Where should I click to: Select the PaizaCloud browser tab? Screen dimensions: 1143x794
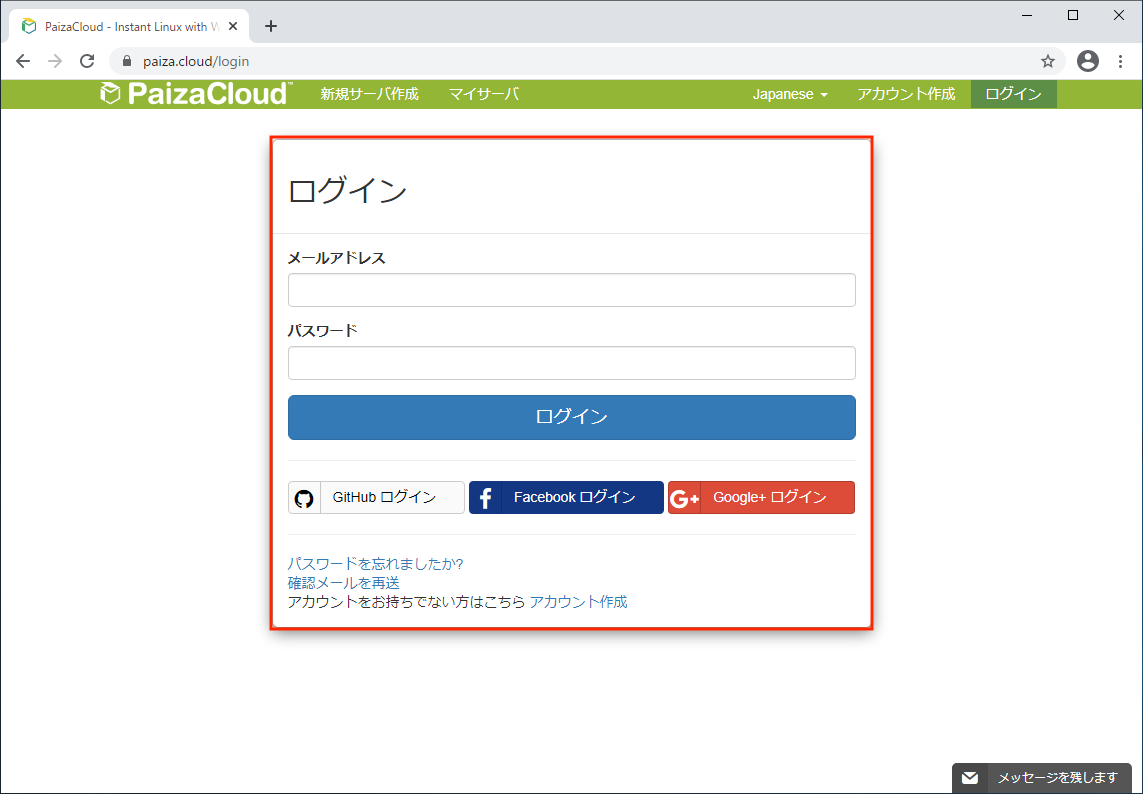click(130, 26)
